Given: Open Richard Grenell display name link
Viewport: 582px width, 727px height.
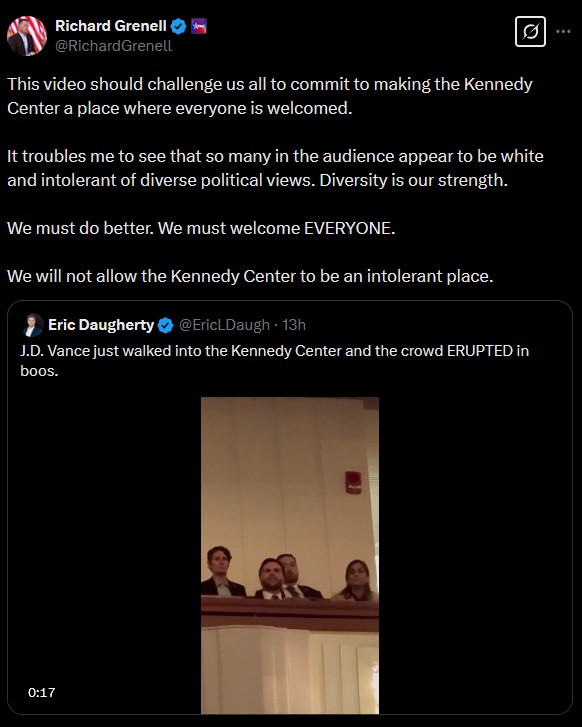Looking at the screenshot, I should click(111, 26).
